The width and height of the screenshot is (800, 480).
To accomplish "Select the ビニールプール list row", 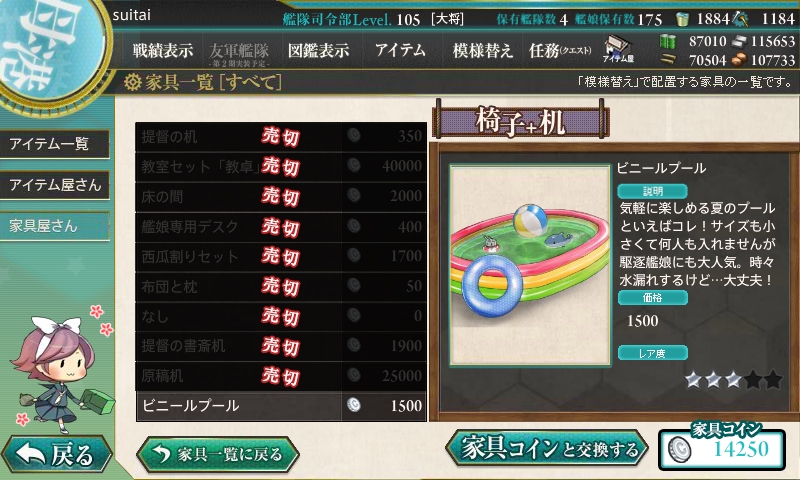I will point(281,406).
